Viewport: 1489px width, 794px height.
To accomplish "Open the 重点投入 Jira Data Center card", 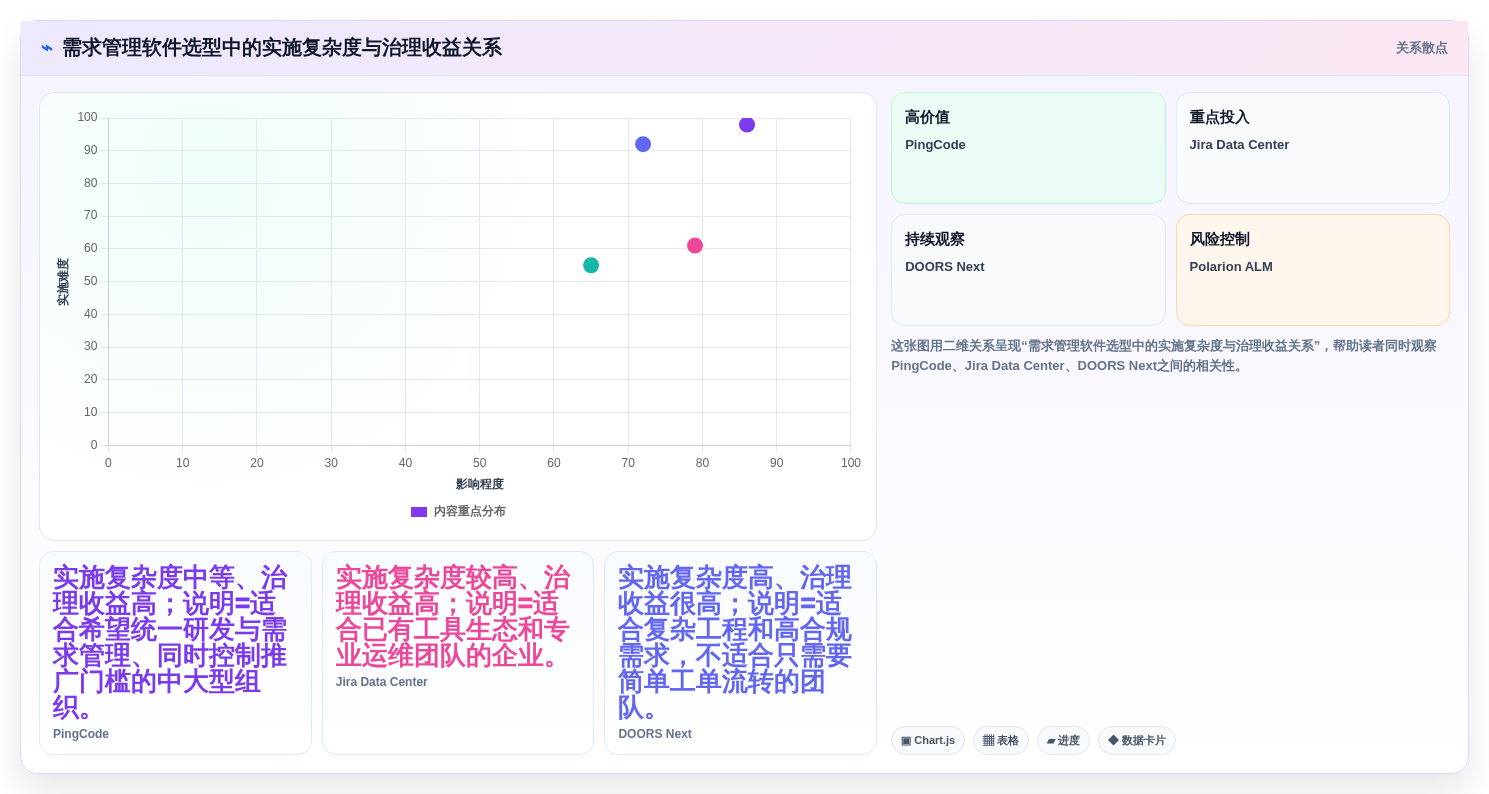I will coord(1313,148).
